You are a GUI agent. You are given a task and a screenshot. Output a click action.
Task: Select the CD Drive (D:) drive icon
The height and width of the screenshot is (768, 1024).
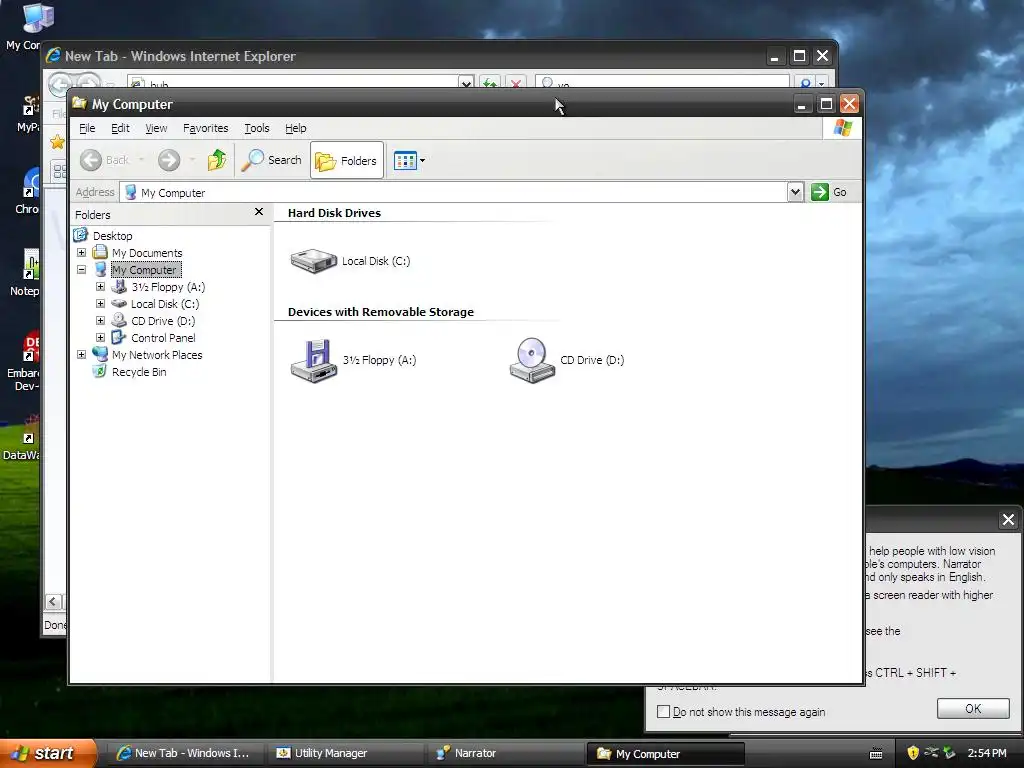532,360
